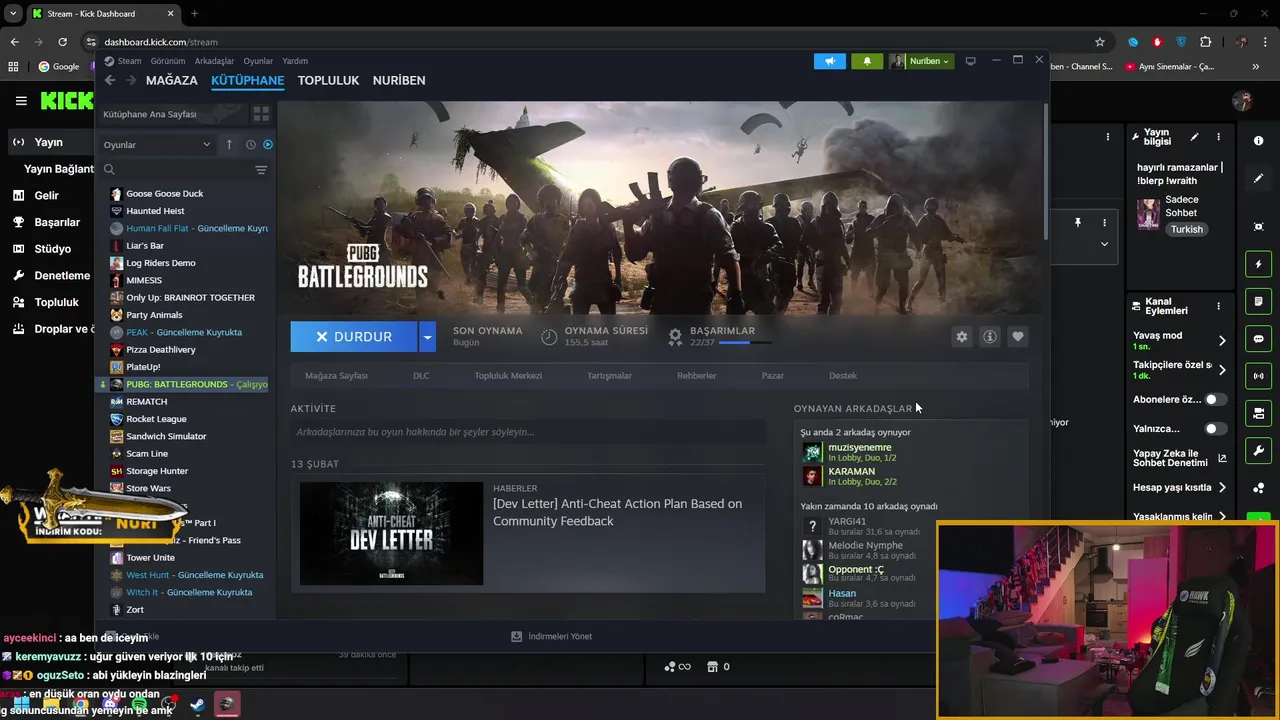1280x720 pixels.
Task: Open Yapay Zeka ile Sohbet Denetimi link
Action: (1180, 458)
